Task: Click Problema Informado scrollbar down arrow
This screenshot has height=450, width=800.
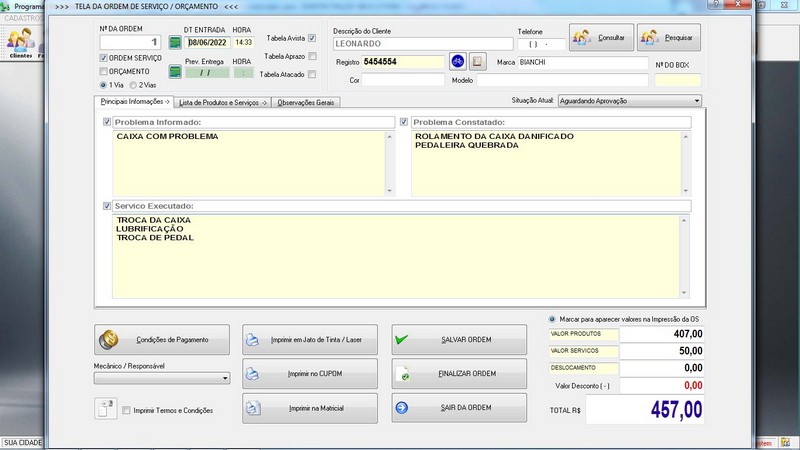Action: [x=390, y=191]
